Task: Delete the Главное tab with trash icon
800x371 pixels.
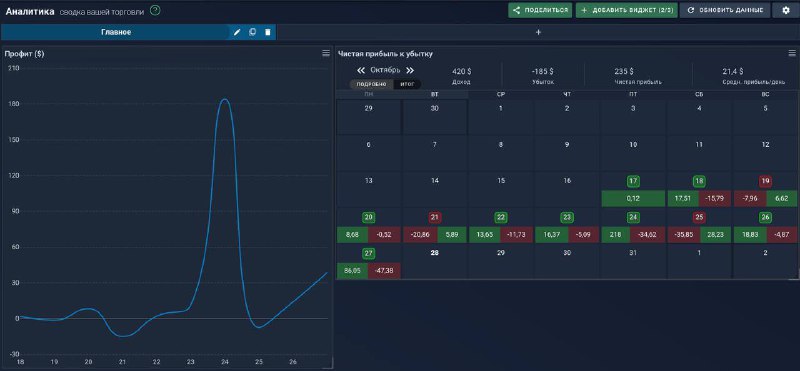Action: pyautogui.click(x=267, y=32)
